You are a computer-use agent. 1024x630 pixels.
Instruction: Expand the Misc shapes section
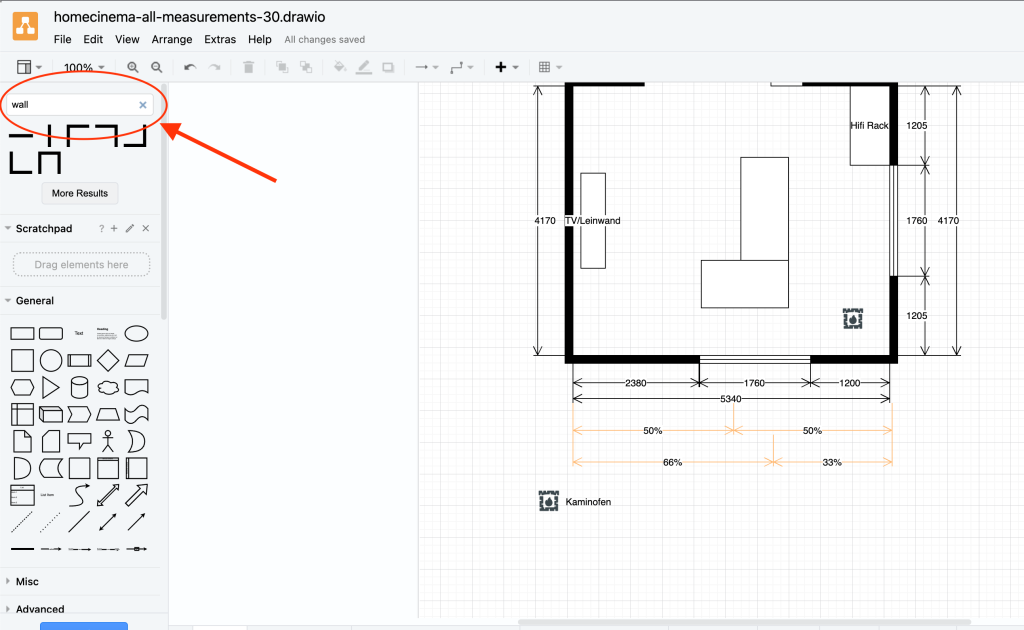pos(27,581)
